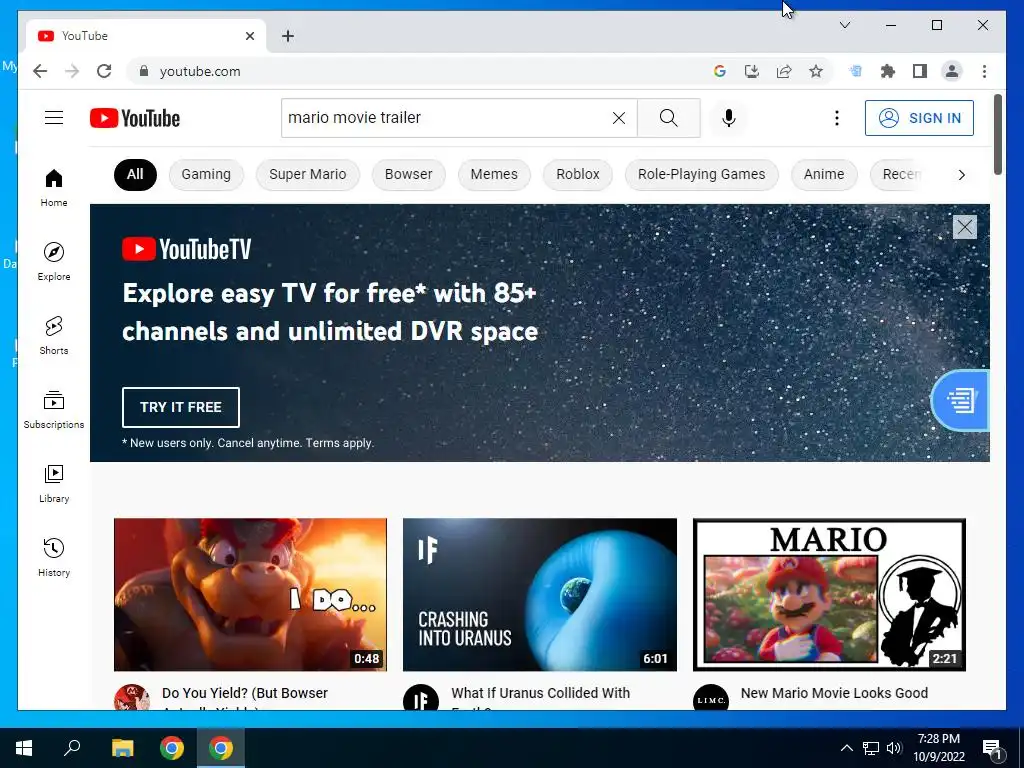Click TRY IT FREE on the banner
This screenshot has height=768, width=1024.
click(180, 407)
